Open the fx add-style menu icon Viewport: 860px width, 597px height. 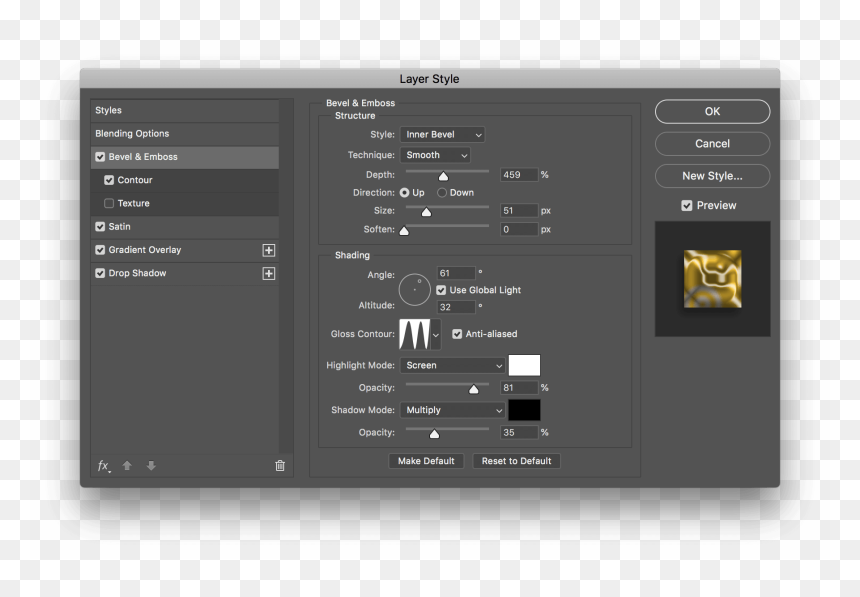[104, 466]
